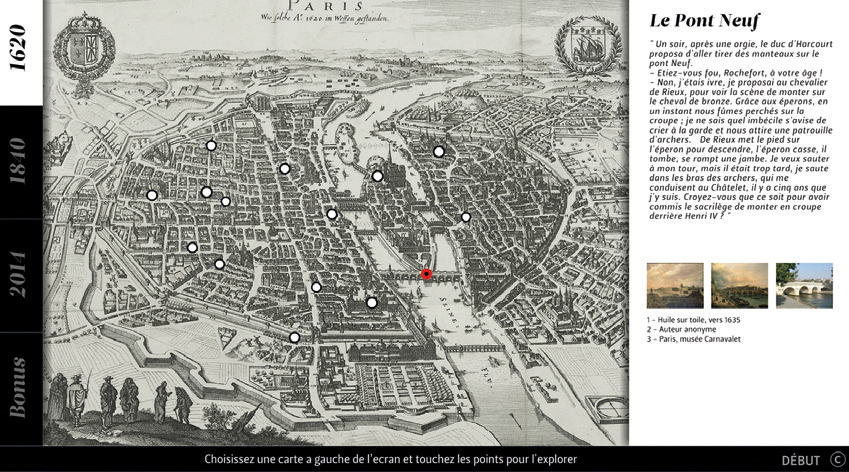Tap the white point just below-left of the red marker
The width and height of the screenshot is (849, 472).
371,303
